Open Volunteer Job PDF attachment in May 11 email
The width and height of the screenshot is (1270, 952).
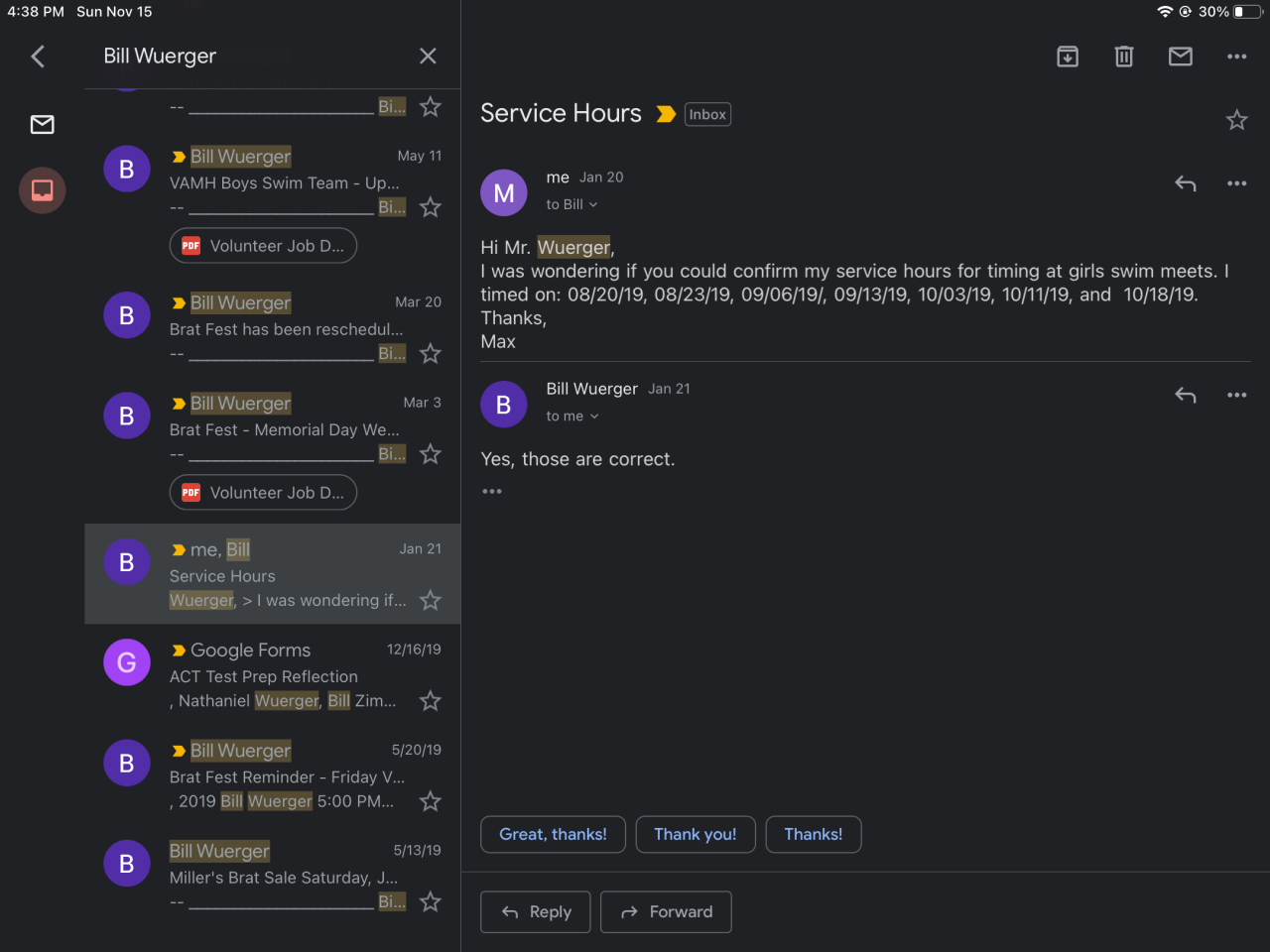pyautogui.click(x=263, y=246)
